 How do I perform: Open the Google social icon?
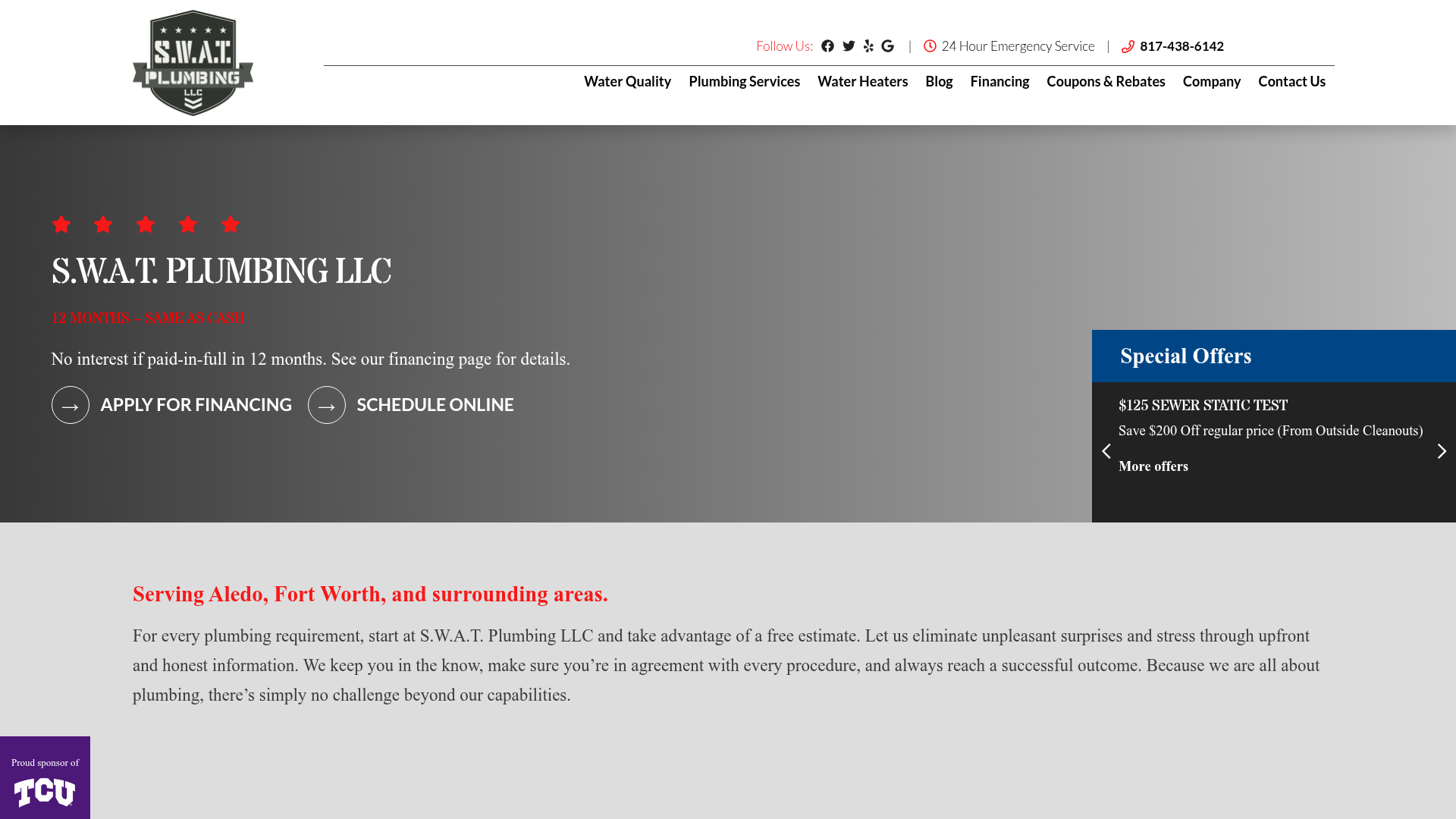point(887,46)
